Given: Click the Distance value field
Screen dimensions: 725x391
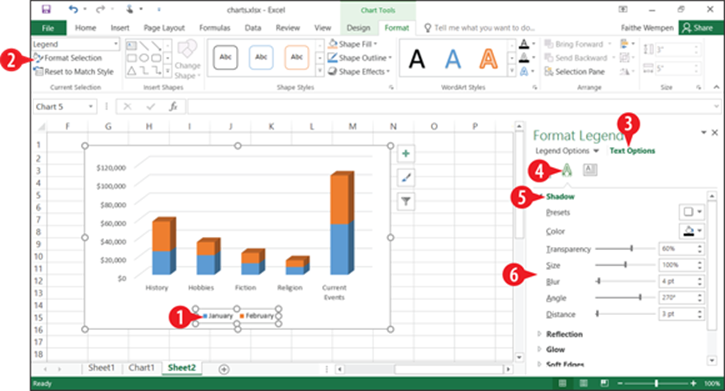Looking at the screenshot, I should pyautogui.click(x=678, y=314).
